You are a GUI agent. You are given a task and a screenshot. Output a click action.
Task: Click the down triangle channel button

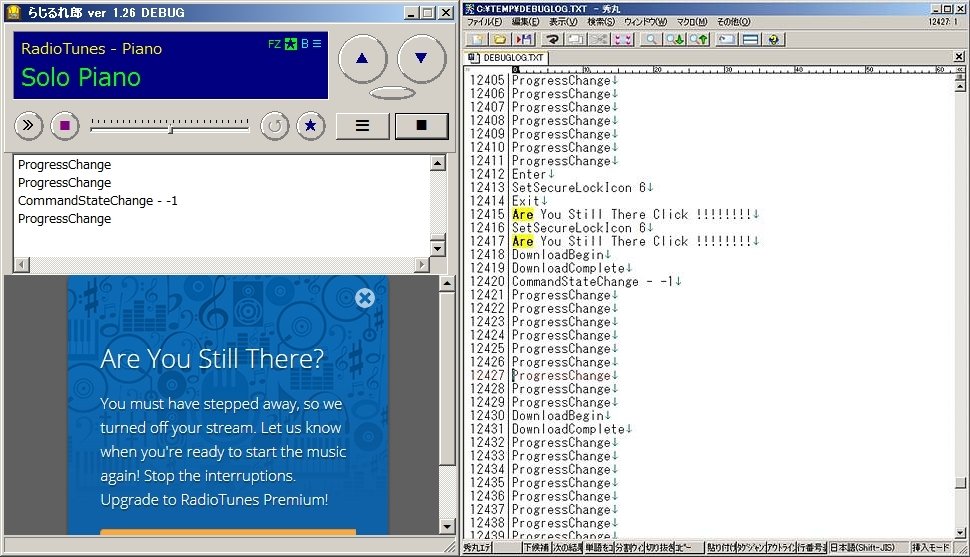pos(421,59)
